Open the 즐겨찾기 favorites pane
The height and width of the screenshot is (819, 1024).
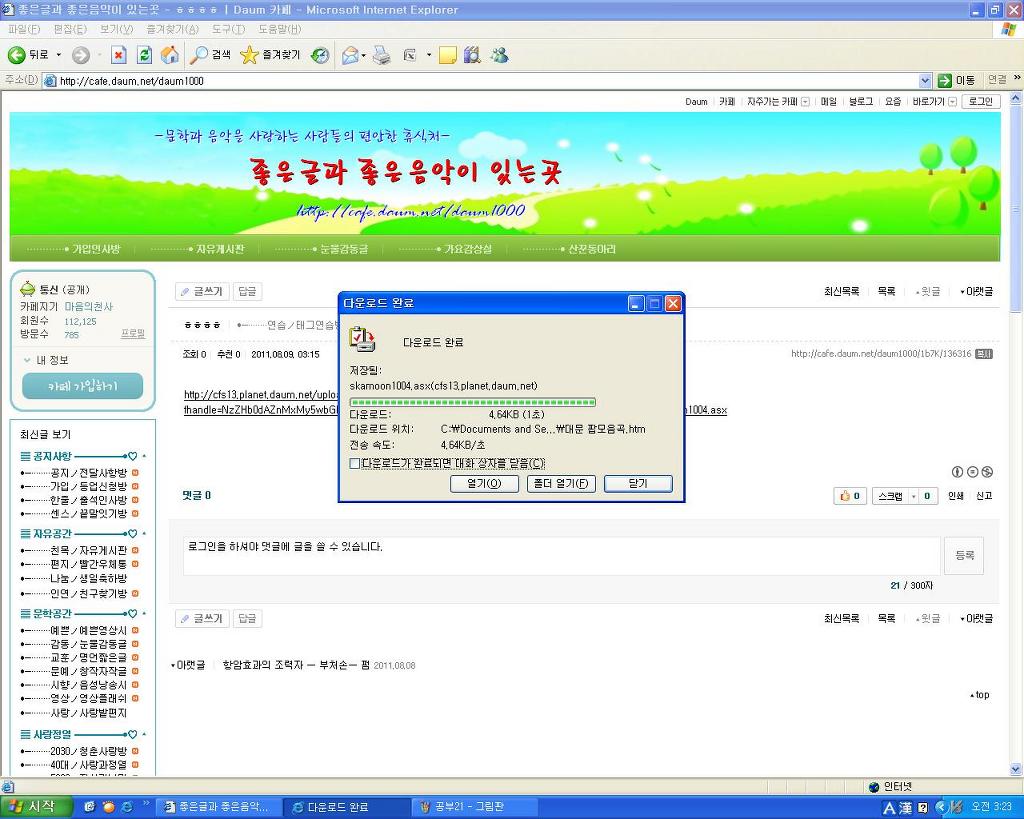pyautogui.click(x=270, y=56)
